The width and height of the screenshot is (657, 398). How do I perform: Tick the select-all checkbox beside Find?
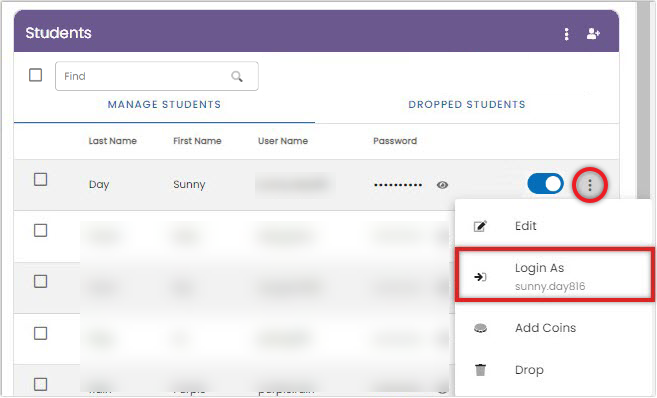(36, 75)
